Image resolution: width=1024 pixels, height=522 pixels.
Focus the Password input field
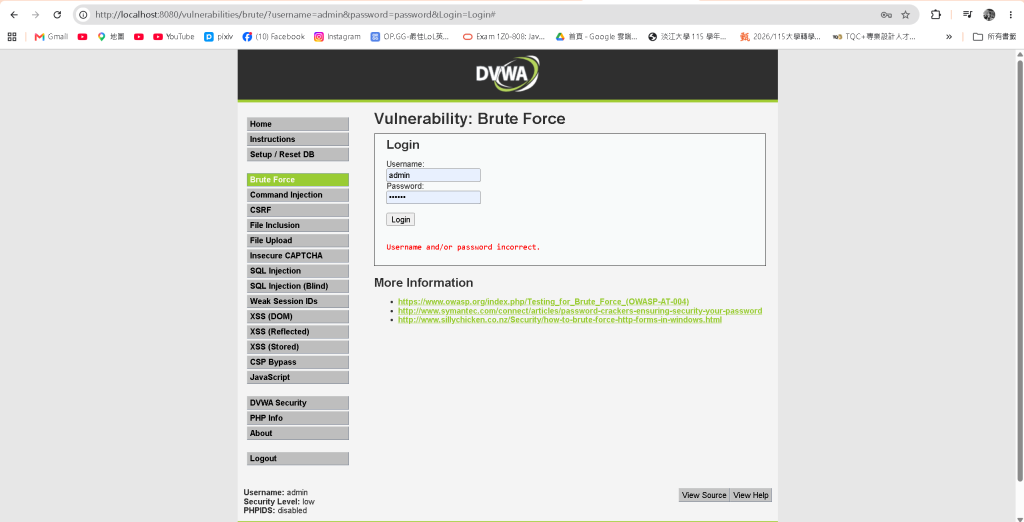[433, 197]
